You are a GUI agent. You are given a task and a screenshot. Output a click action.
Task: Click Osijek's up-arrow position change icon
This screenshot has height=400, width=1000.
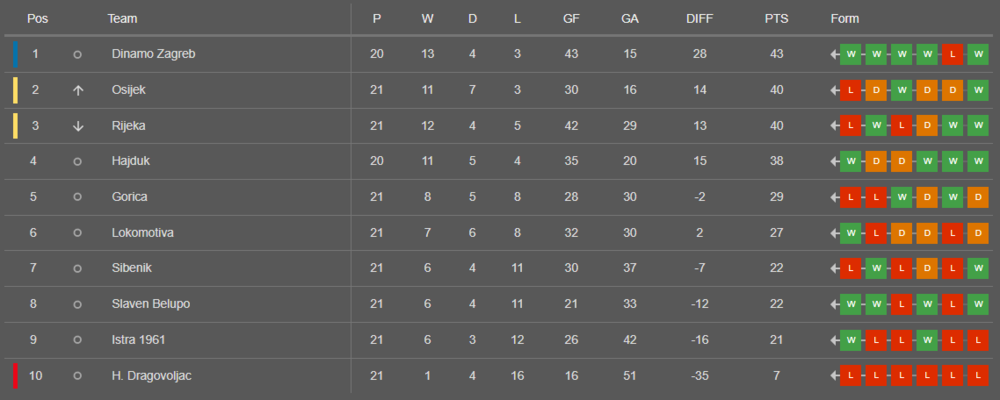coord(78,90)
